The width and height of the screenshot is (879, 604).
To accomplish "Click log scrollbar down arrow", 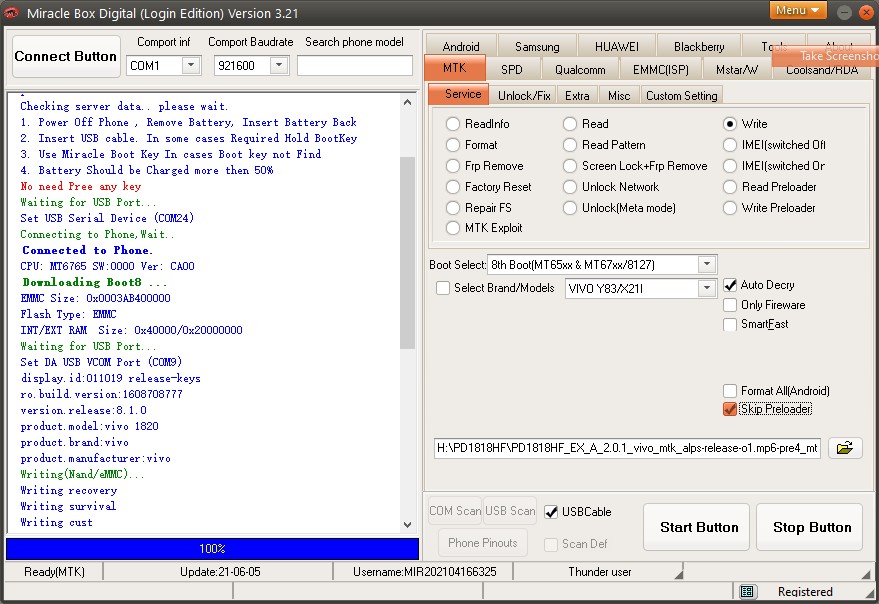I will pos(408,525).
